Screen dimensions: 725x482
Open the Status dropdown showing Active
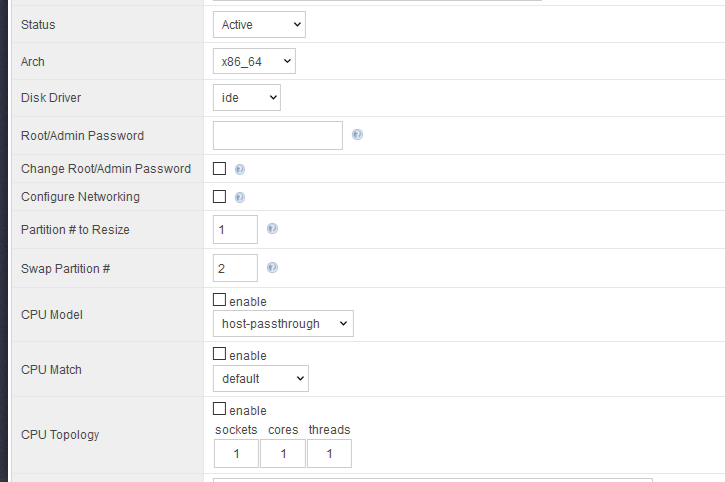(259, 25)
